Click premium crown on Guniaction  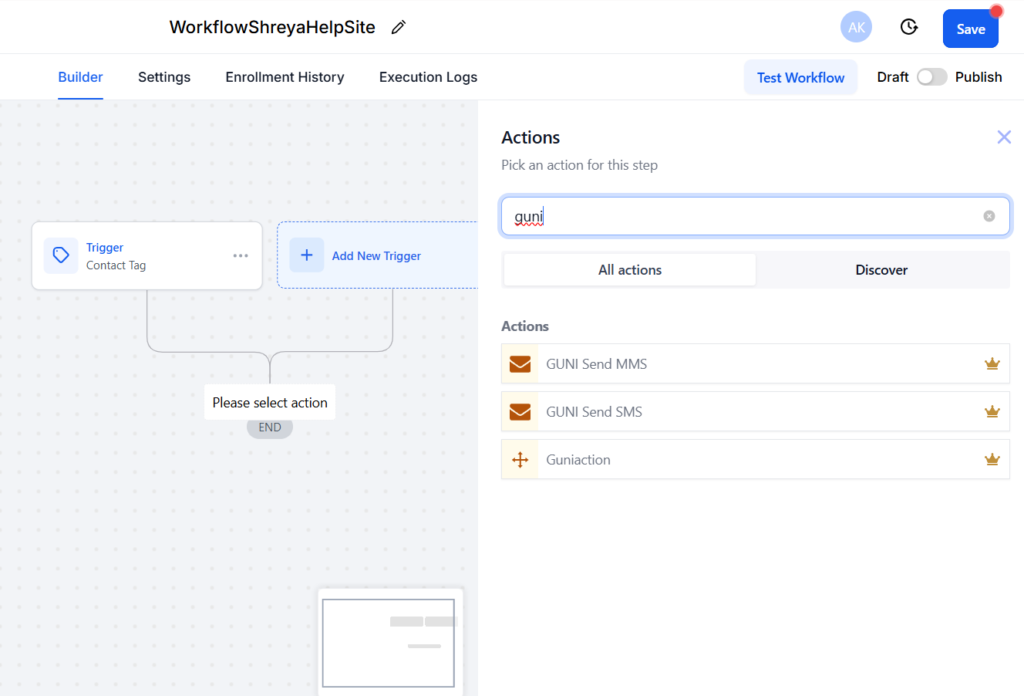pyautogui.click(x=992, y=460)
